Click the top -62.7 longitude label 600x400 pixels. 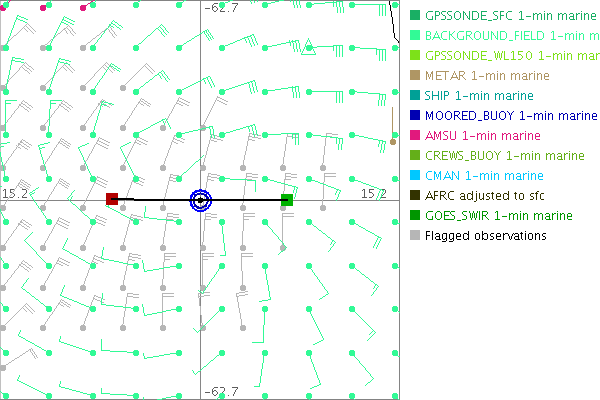221,8
